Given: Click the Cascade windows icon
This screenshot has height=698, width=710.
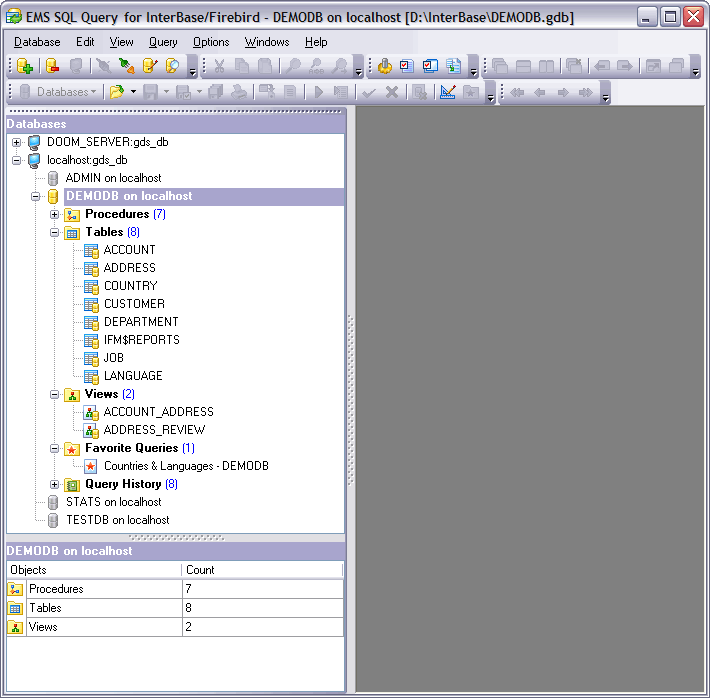Looking at the screenshot, I should (500, 66).
